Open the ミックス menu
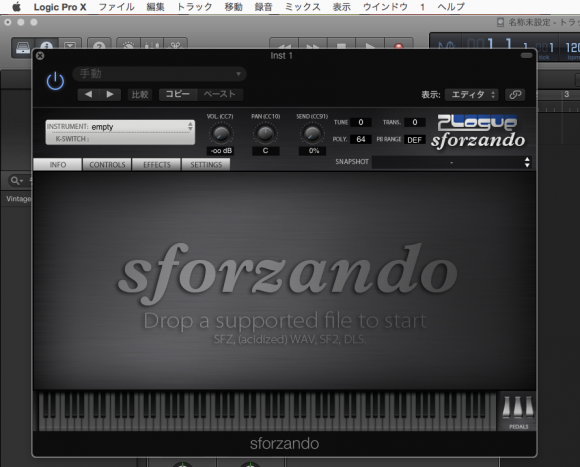This screenshot has width=580, height=467. click(303, 7)
